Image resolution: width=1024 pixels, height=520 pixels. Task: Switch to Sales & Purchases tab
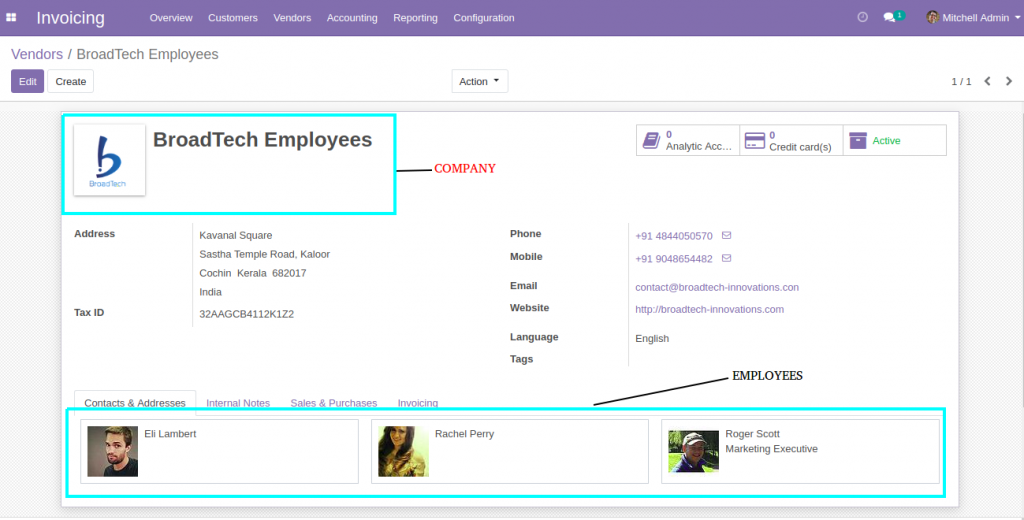[334, 403]
